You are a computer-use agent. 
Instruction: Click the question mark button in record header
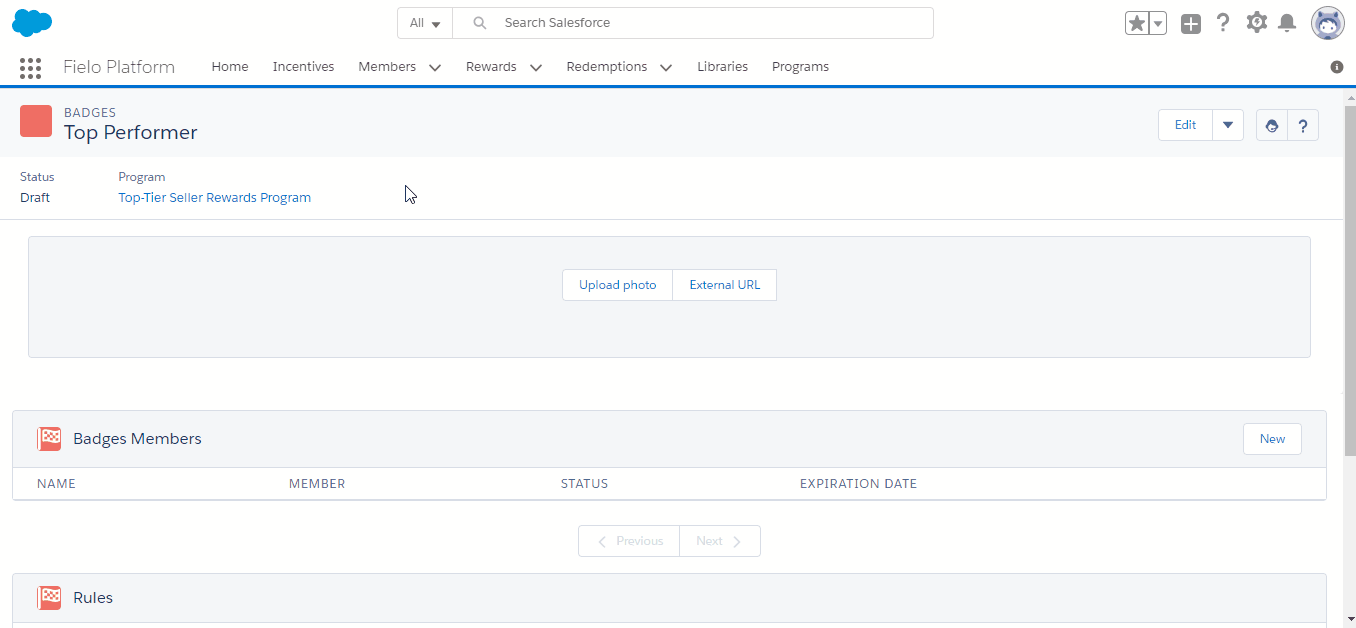coord(1303,125)
